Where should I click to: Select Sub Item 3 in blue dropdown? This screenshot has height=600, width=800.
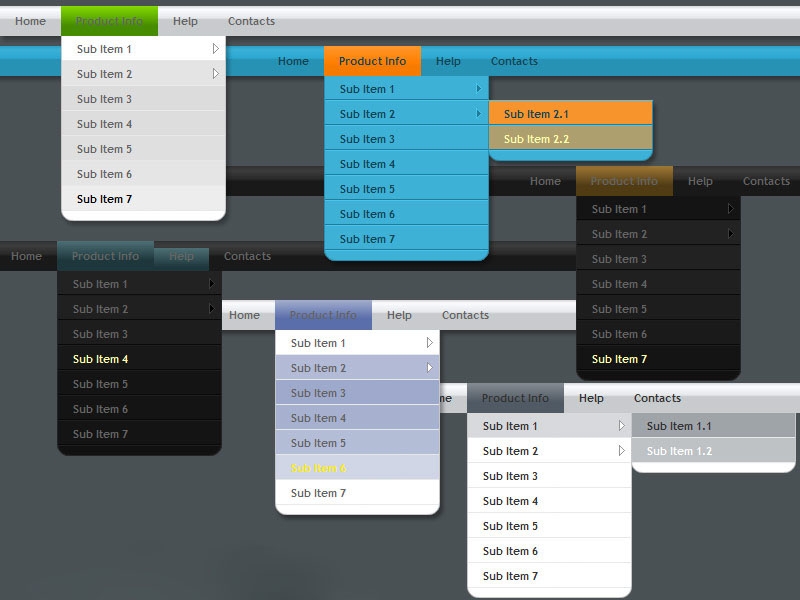(x=406, y=139)
